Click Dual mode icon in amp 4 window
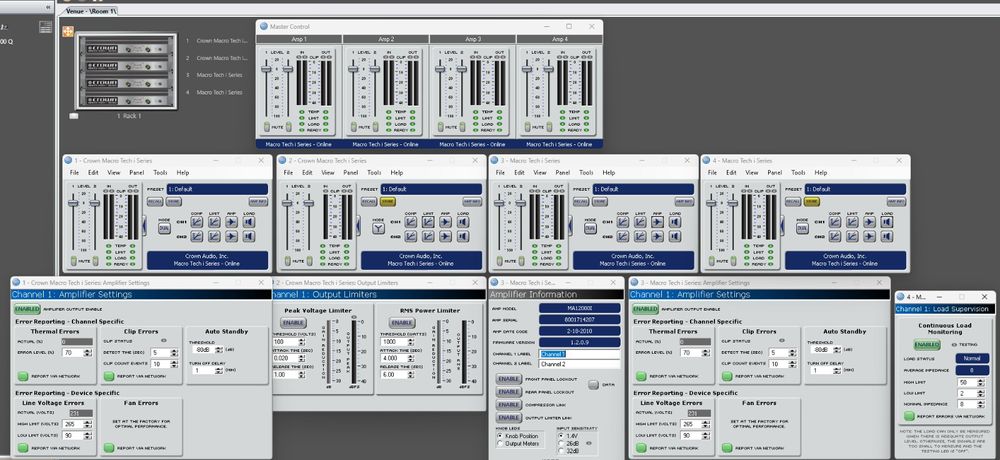 coord(802,229)
